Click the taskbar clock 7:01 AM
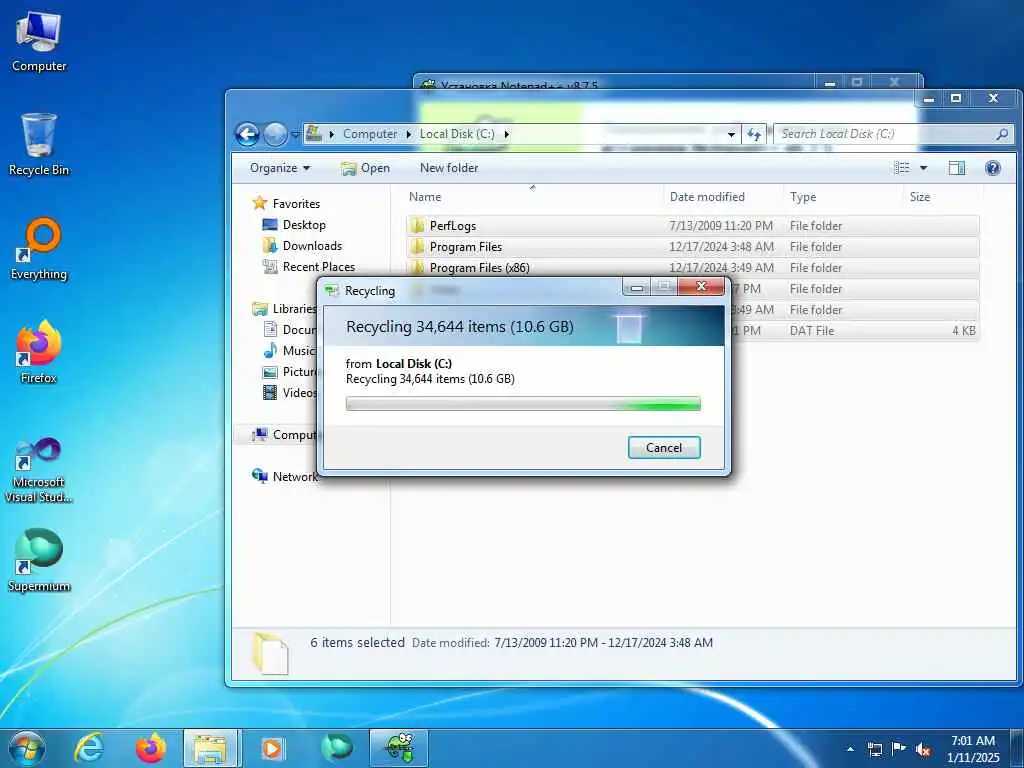This screenshot has height=768, width=1024. [972, 741]
